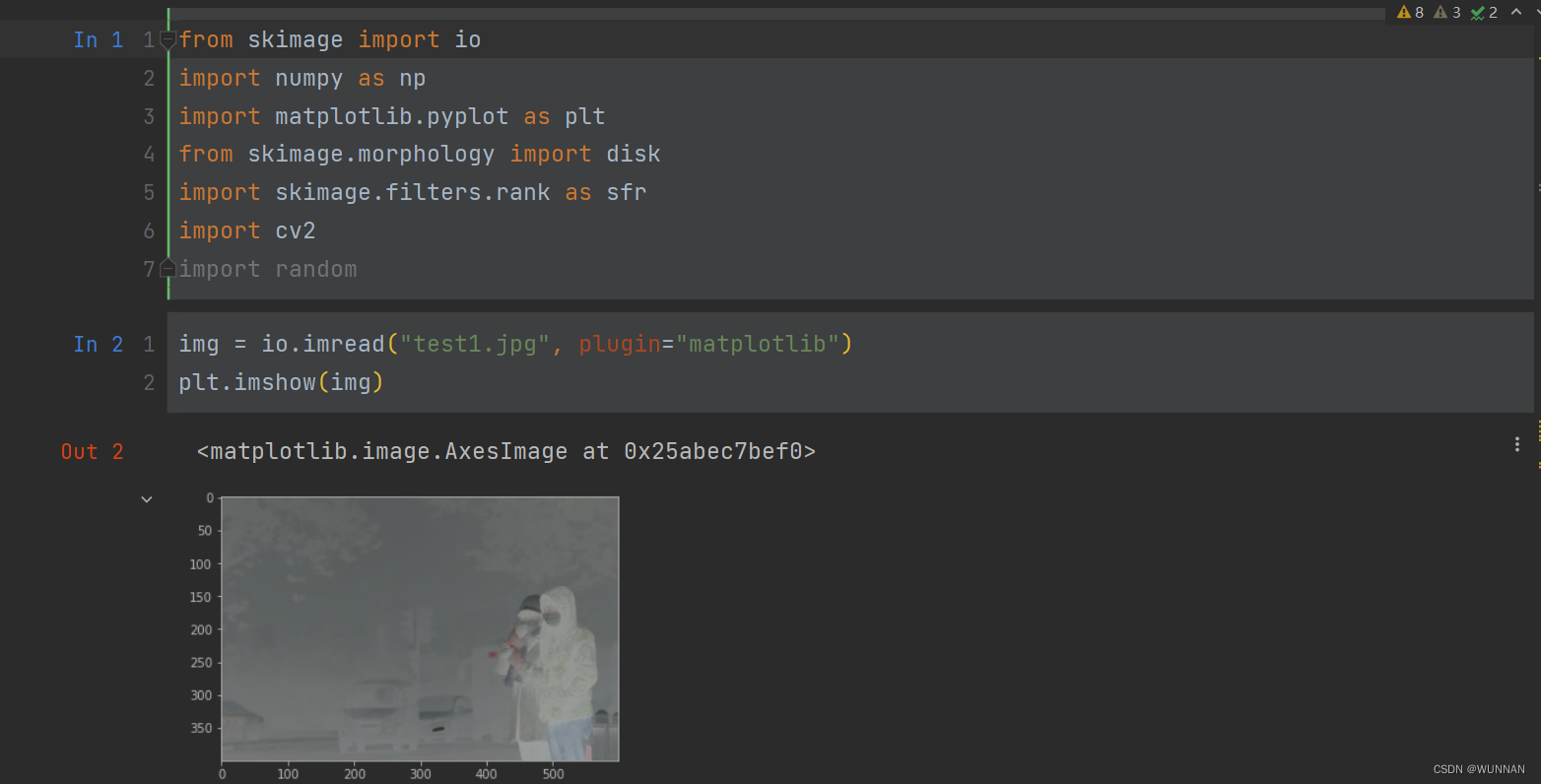Click the green inspections checkmark icon

[1477, 12]
